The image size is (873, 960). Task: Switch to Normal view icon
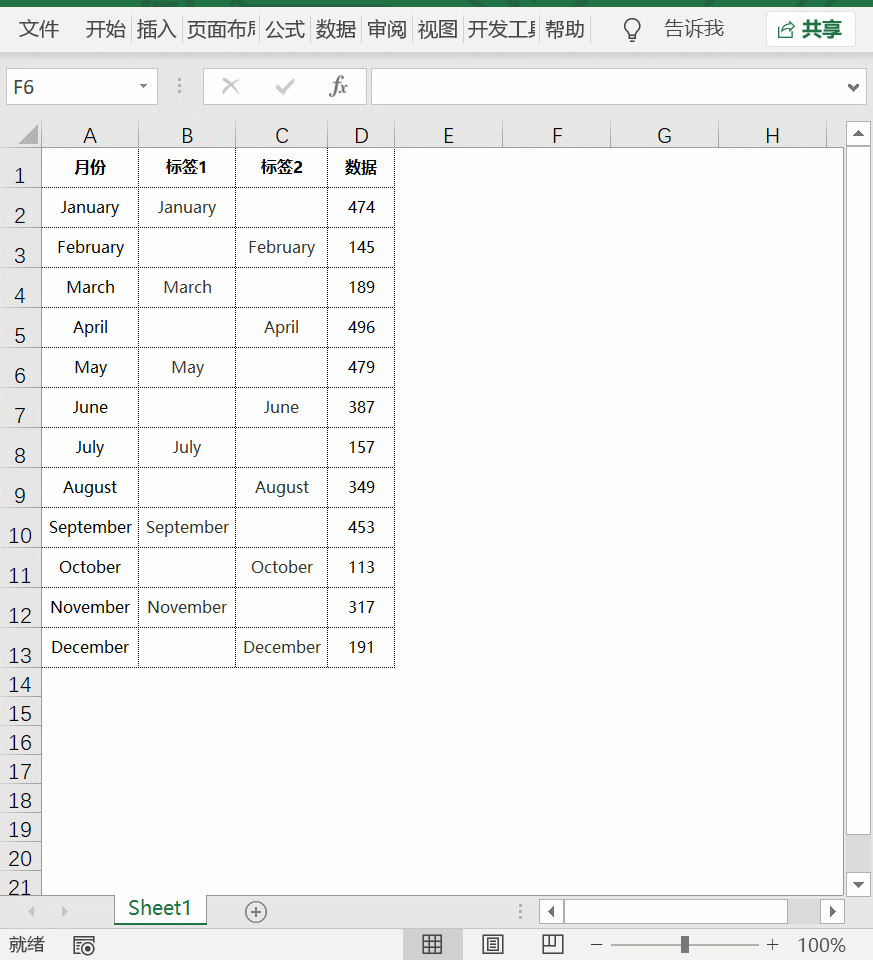pos(432,944)
